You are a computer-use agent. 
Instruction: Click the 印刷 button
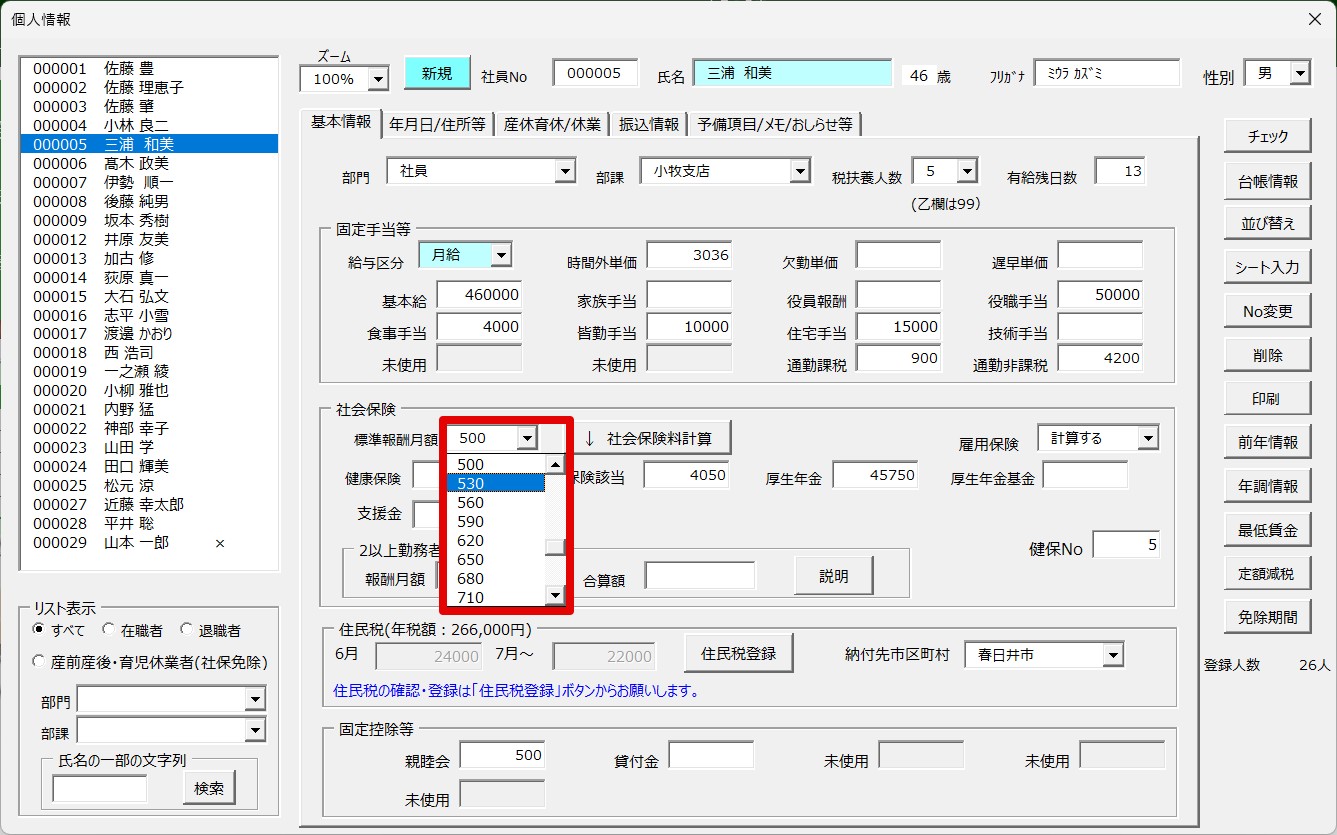tap(1267, 399)
